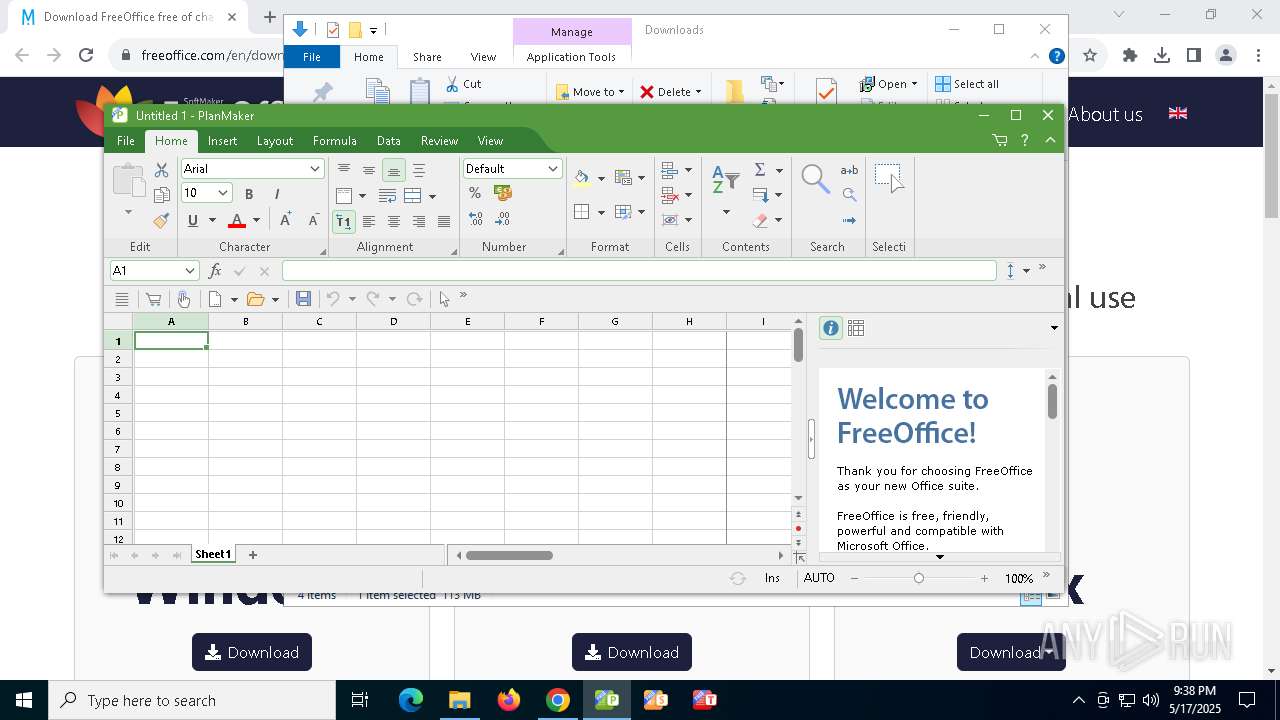Click the cell borders grid icon
Screen dimensions: 1280x720
point(582,212)
